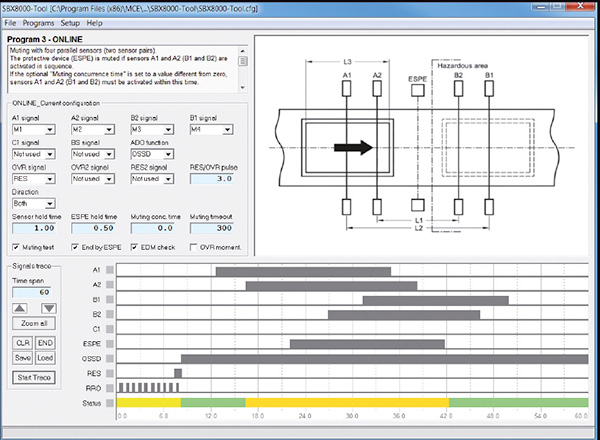Open the Help menu

[94, 23]
